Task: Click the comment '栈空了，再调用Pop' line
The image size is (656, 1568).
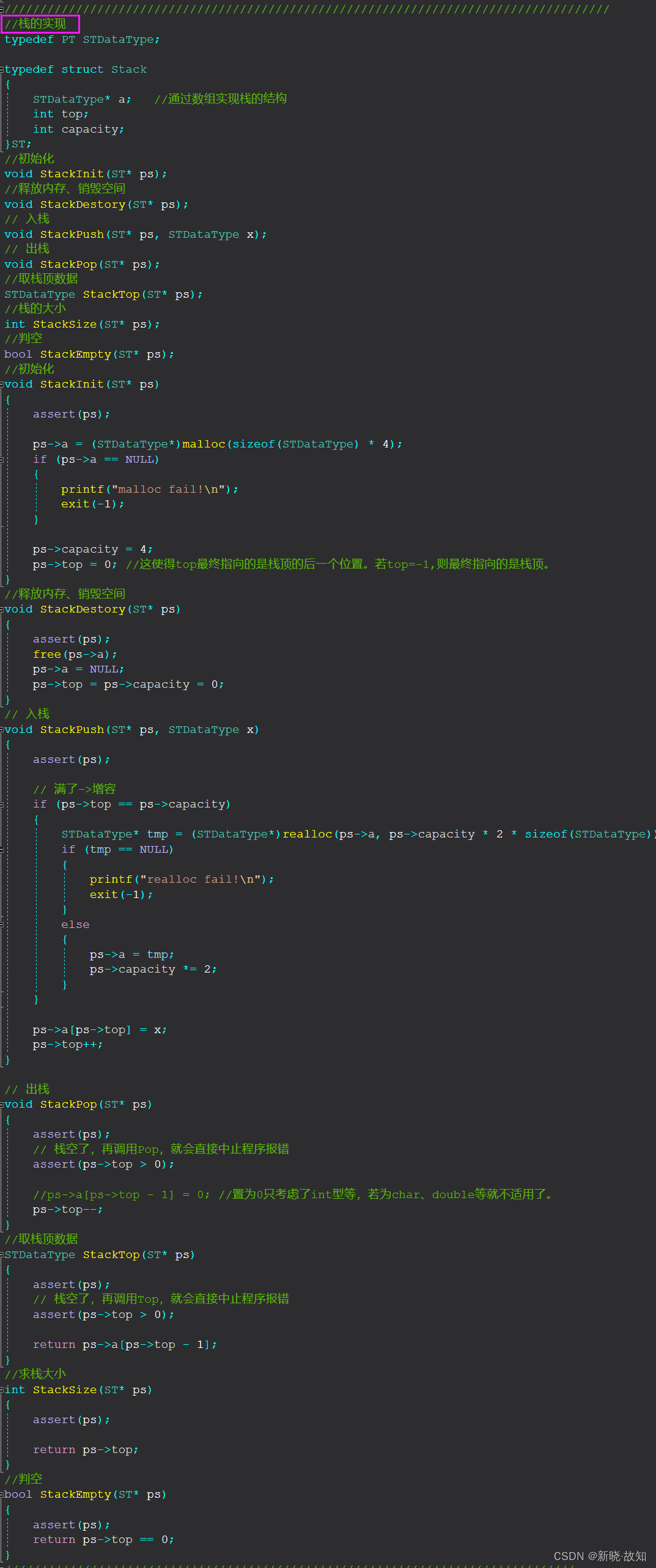Action: 161,1149
